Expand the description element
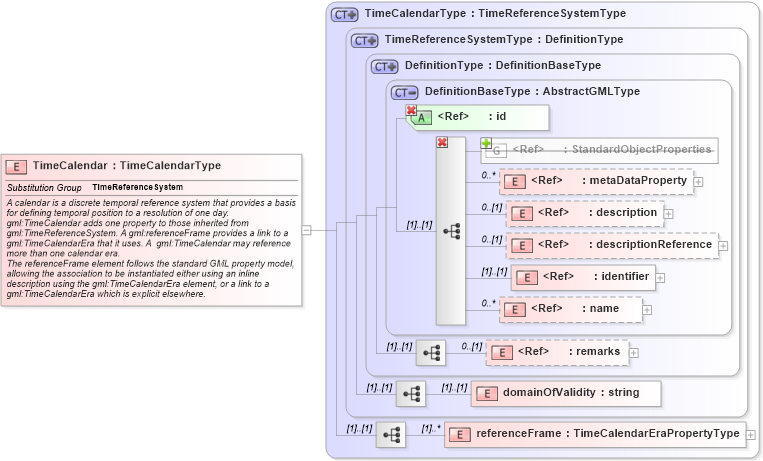 (x=669, y=214)
